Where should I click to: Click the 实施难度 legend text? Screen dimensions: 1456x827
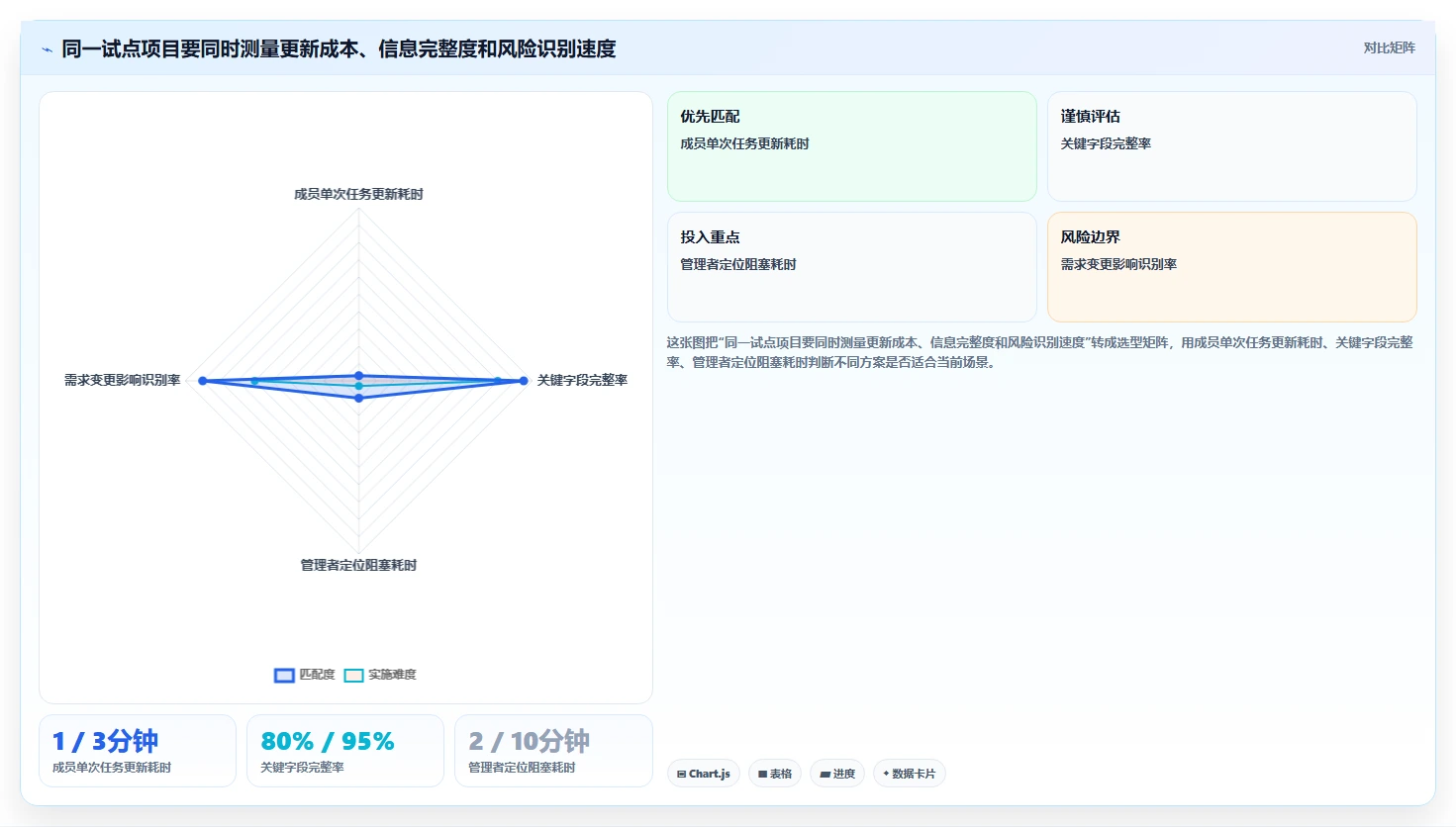[392, 675]
